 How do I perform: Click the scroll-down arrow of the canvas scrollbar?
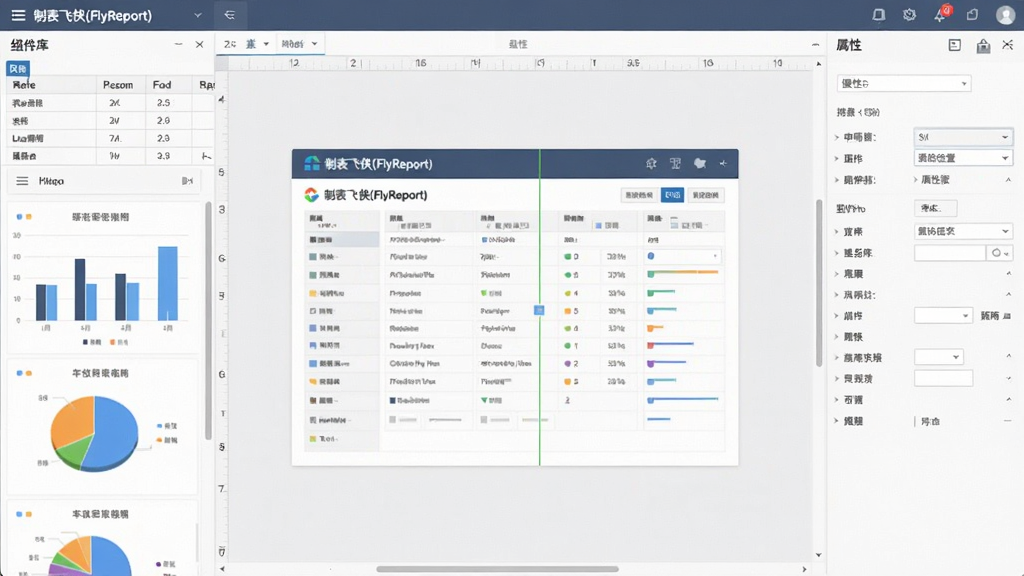818,555
